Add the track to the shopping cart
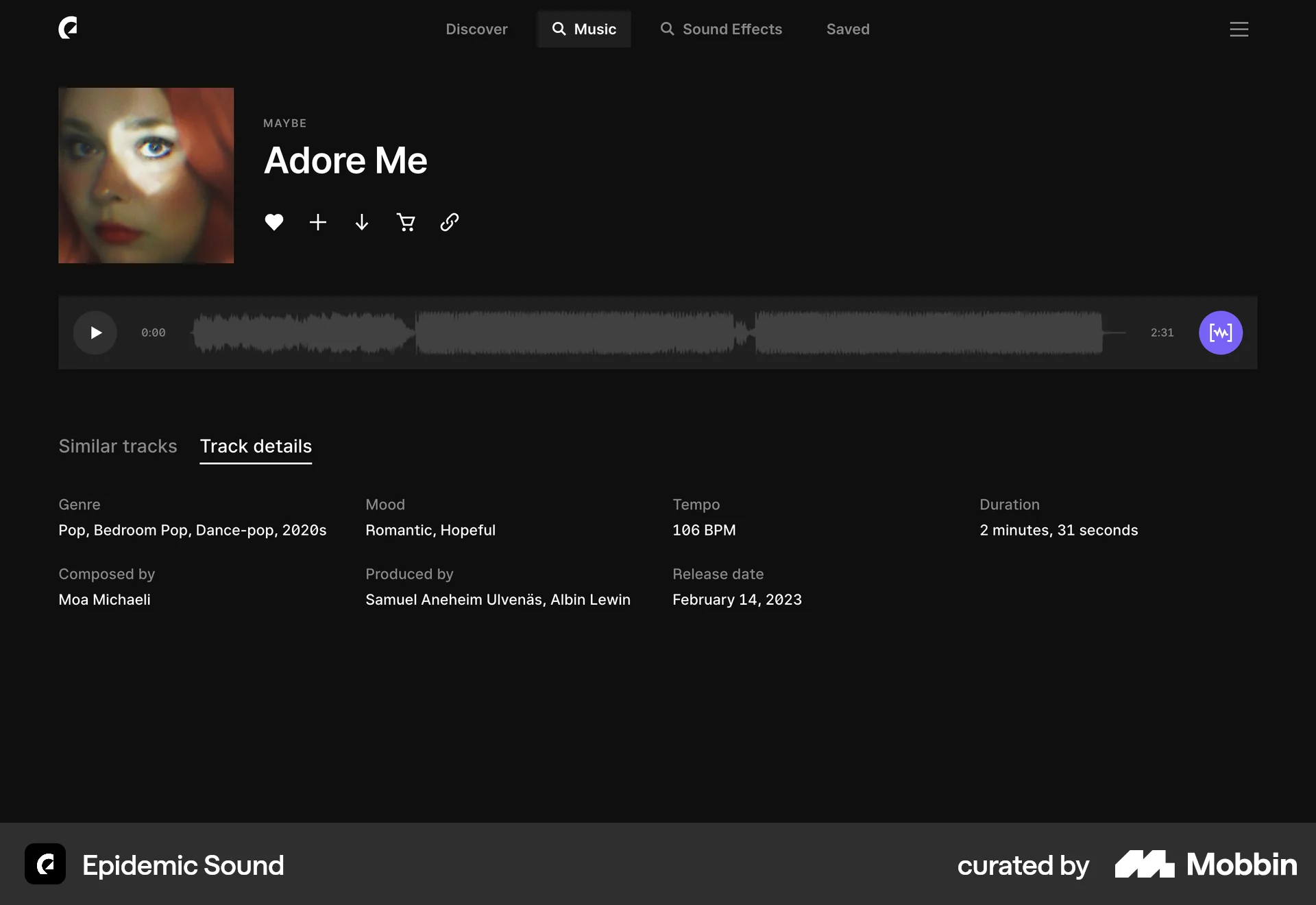This screenshot has width=1316, height=905. coord(406,222)
